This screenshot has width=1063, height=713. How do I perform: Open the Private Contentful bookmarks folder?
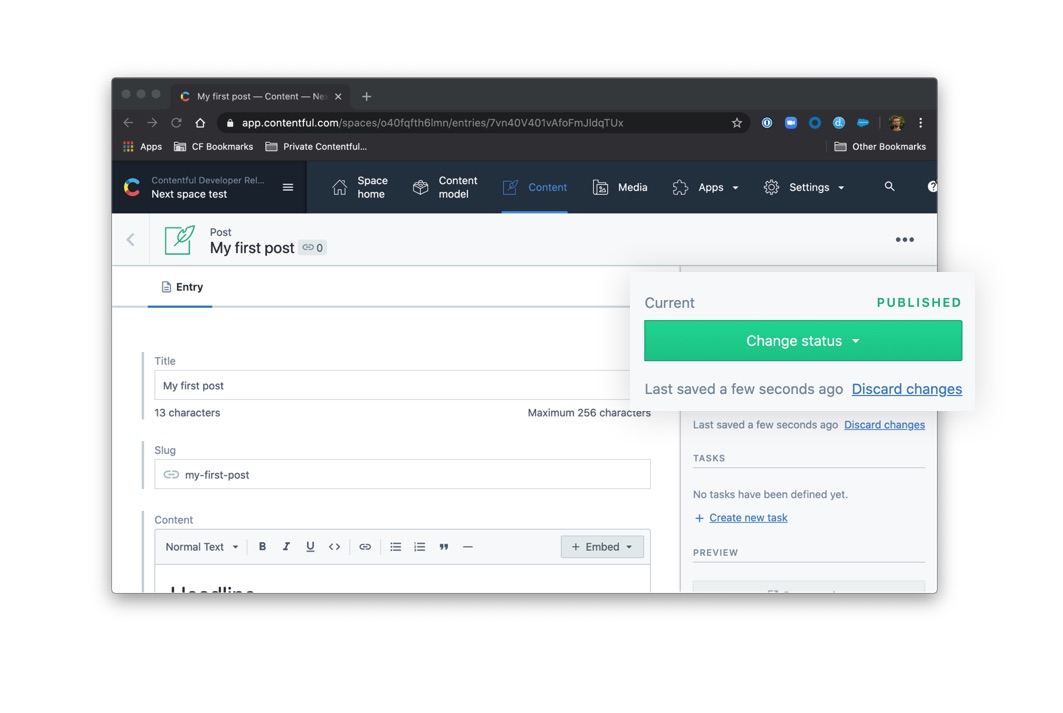[x=316, y=146]
